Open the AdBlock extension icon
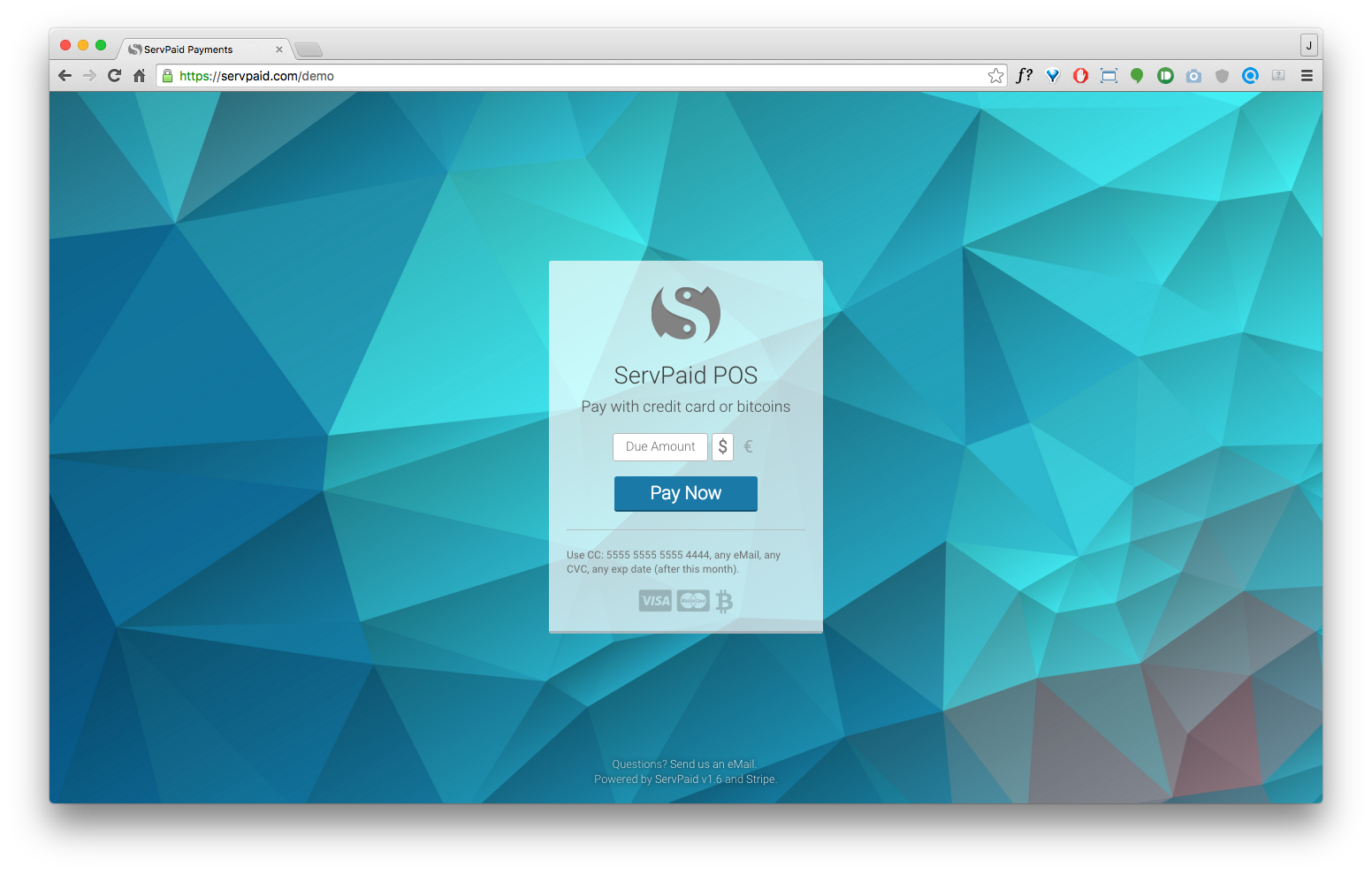The height and width of the screenshot is (874, 1372). tap(1080, 76)
